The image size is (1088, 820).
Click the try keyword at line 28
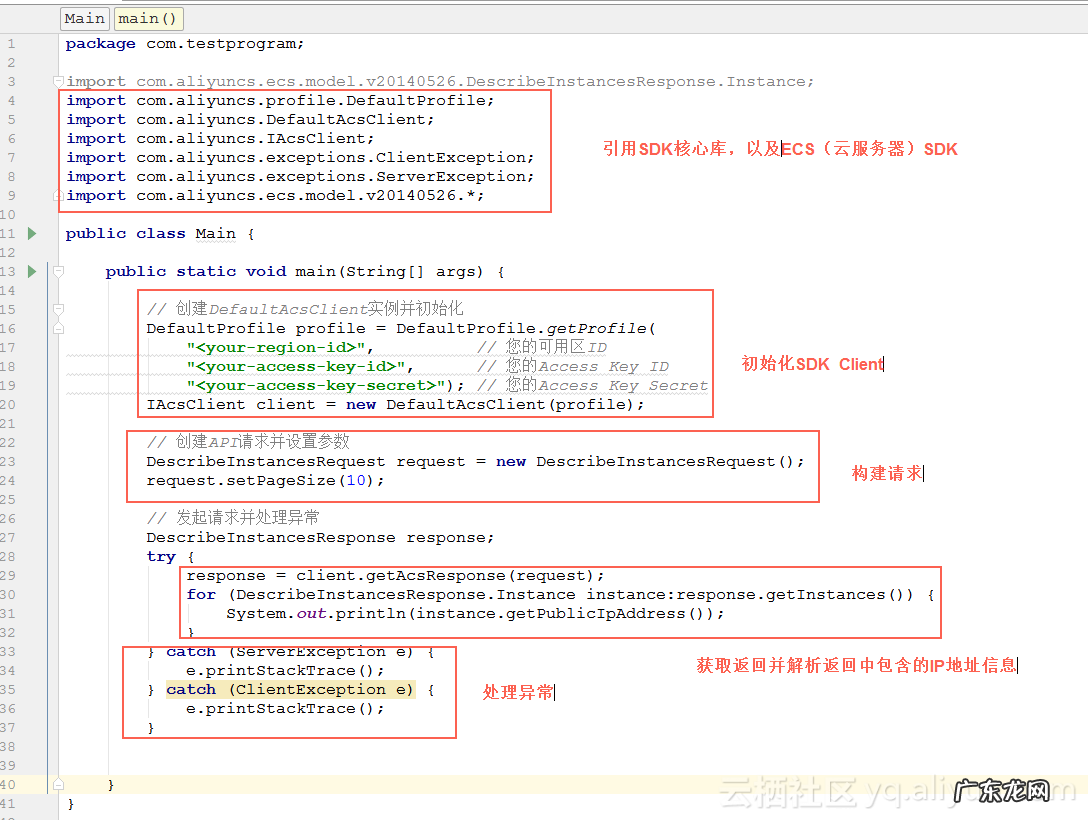pos(161,556)
